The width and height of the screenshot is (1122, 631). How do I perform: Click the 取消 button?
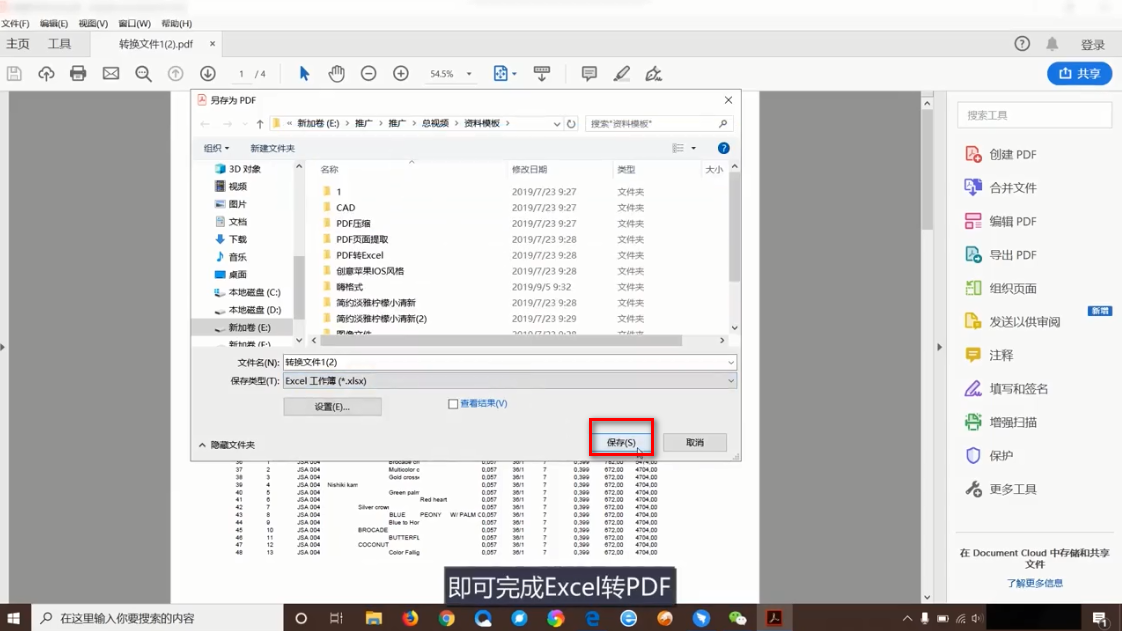point(695,443)
